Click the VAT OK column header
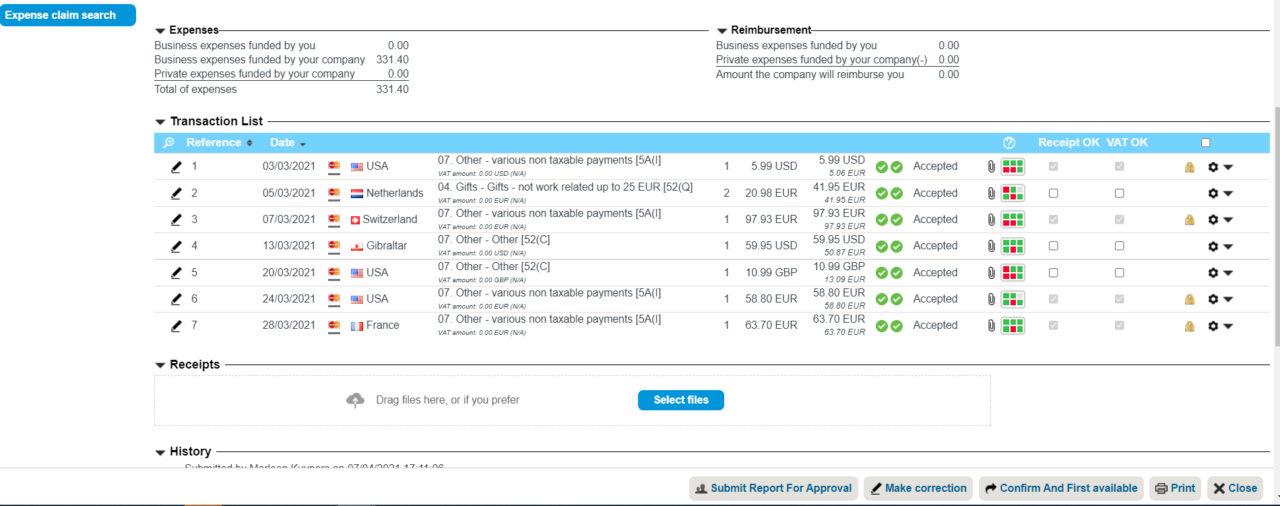1280x506 pixels. (x=1127, y=143)
